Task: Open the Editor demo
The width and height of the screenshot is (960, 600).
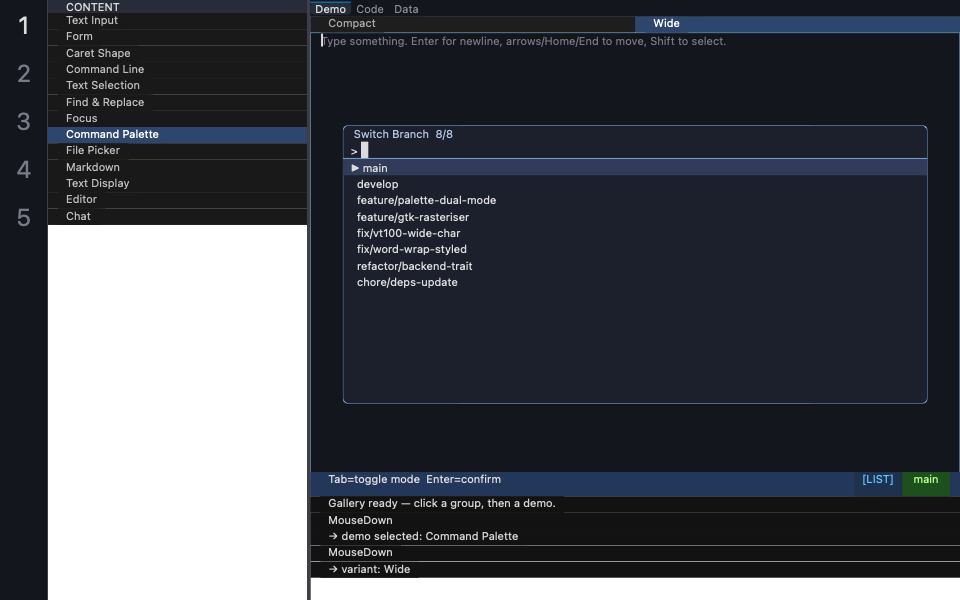Action: click(178, 200)
